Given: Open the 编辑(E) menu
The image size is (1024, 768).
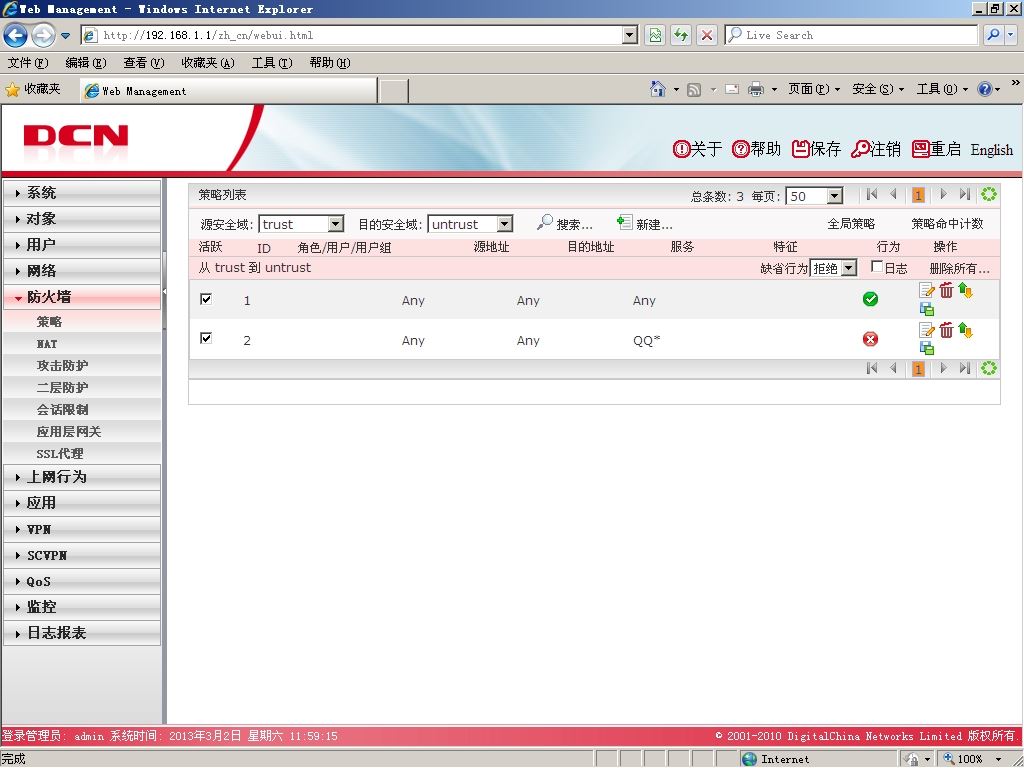Looking at the screenshot, I should [x=86, y=63].
